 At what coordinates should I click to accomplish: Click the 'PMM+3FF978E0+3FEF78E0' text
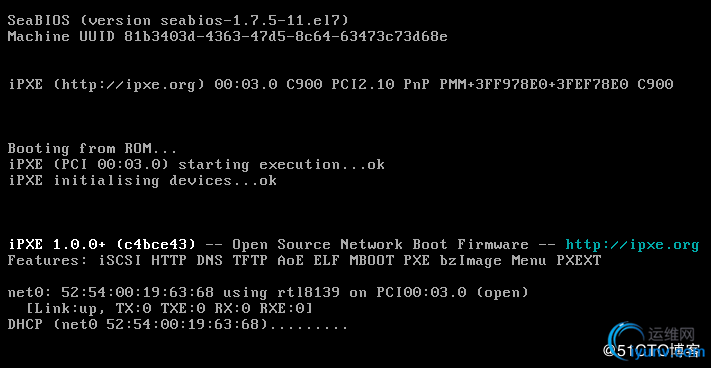tap(534, 84)
